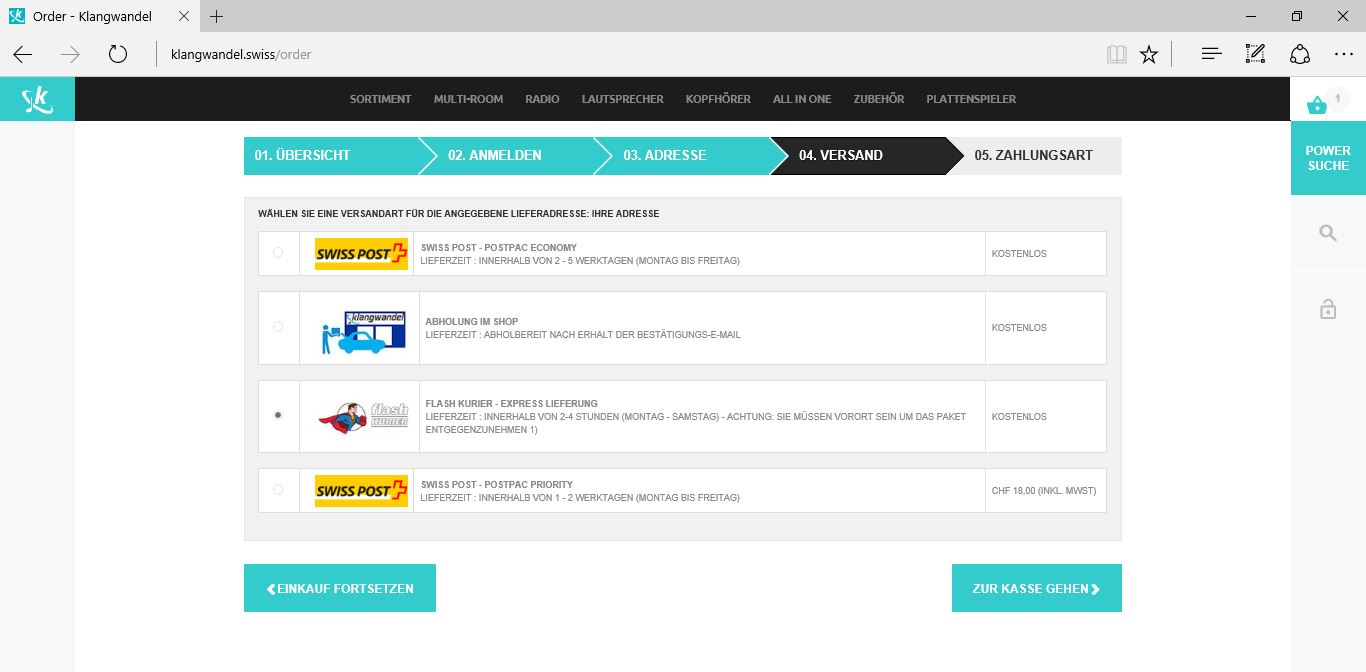Screen dimensions: 1366x672
Task: Select Swiss Post PostPac Economy radio button
Action: [278, 253]
